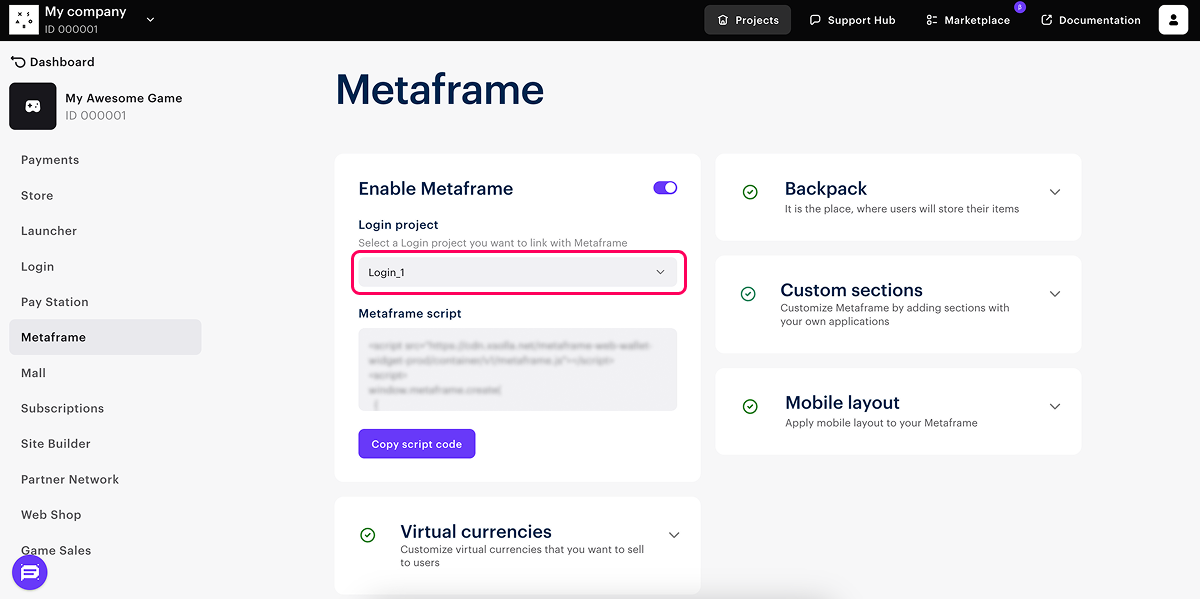Click the Documentation external link icon
Viewport: 1200px width, 599px height.
(x=1047, y=20)
